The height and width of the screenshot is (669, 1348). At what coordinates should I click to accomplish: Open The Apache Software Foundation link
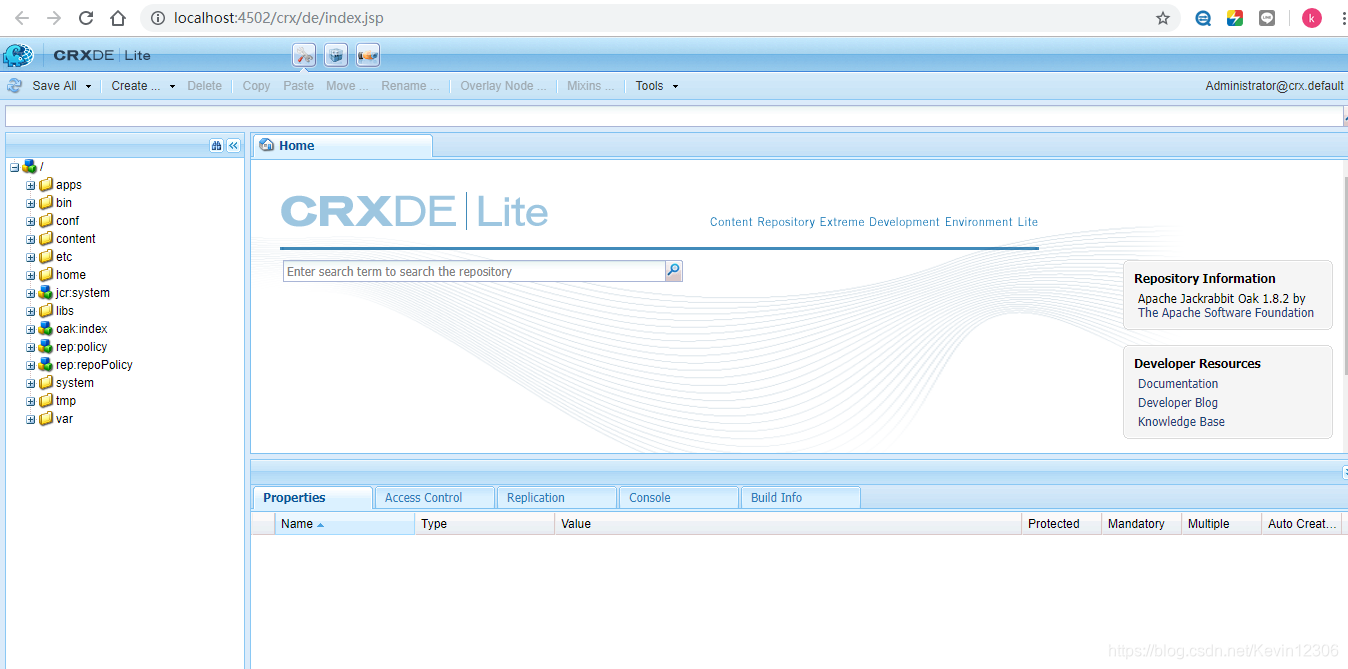pyautogui.click(x=1226, y=313)
